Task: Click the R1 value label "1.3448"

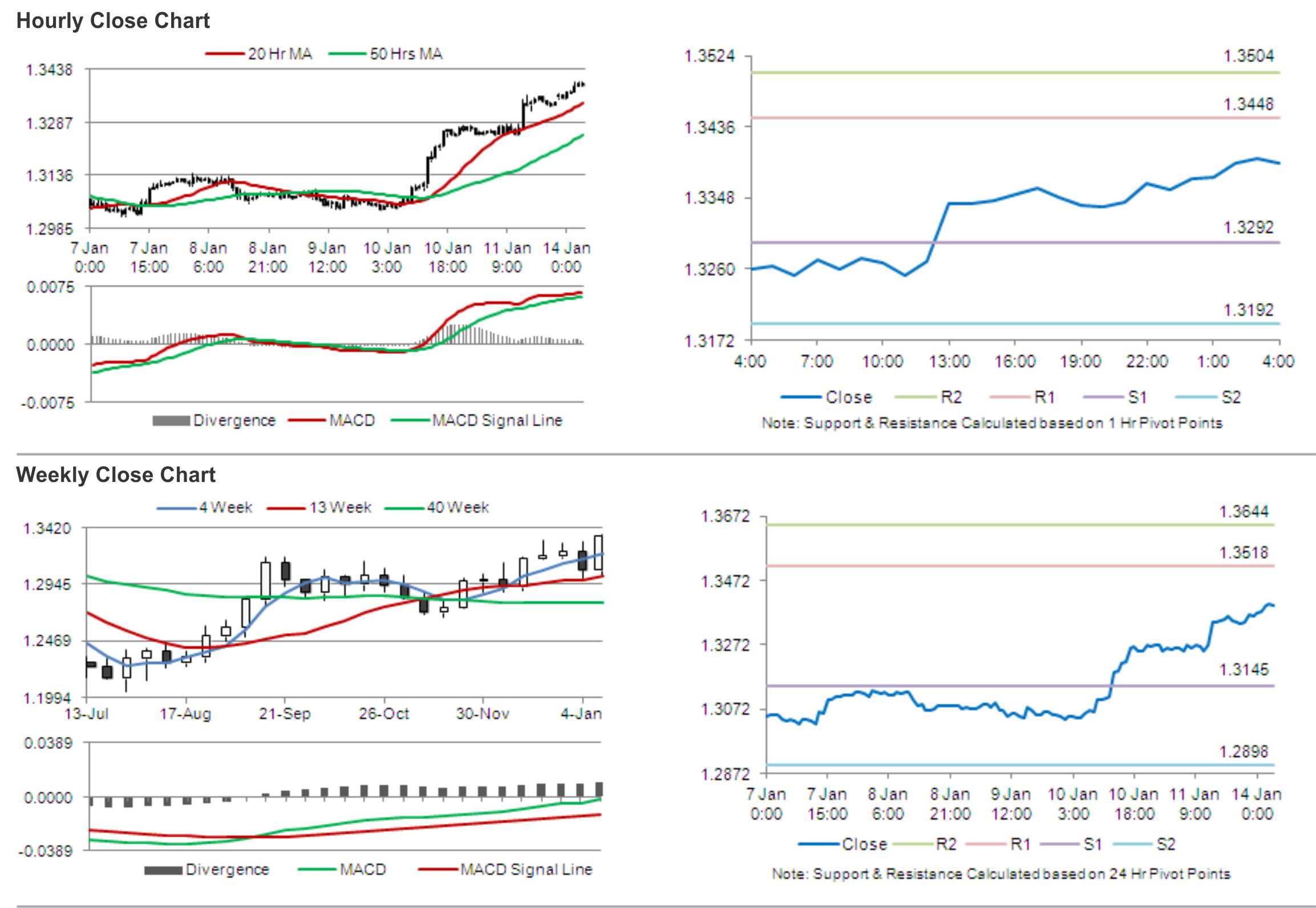Action: (x=1248, y=104)
